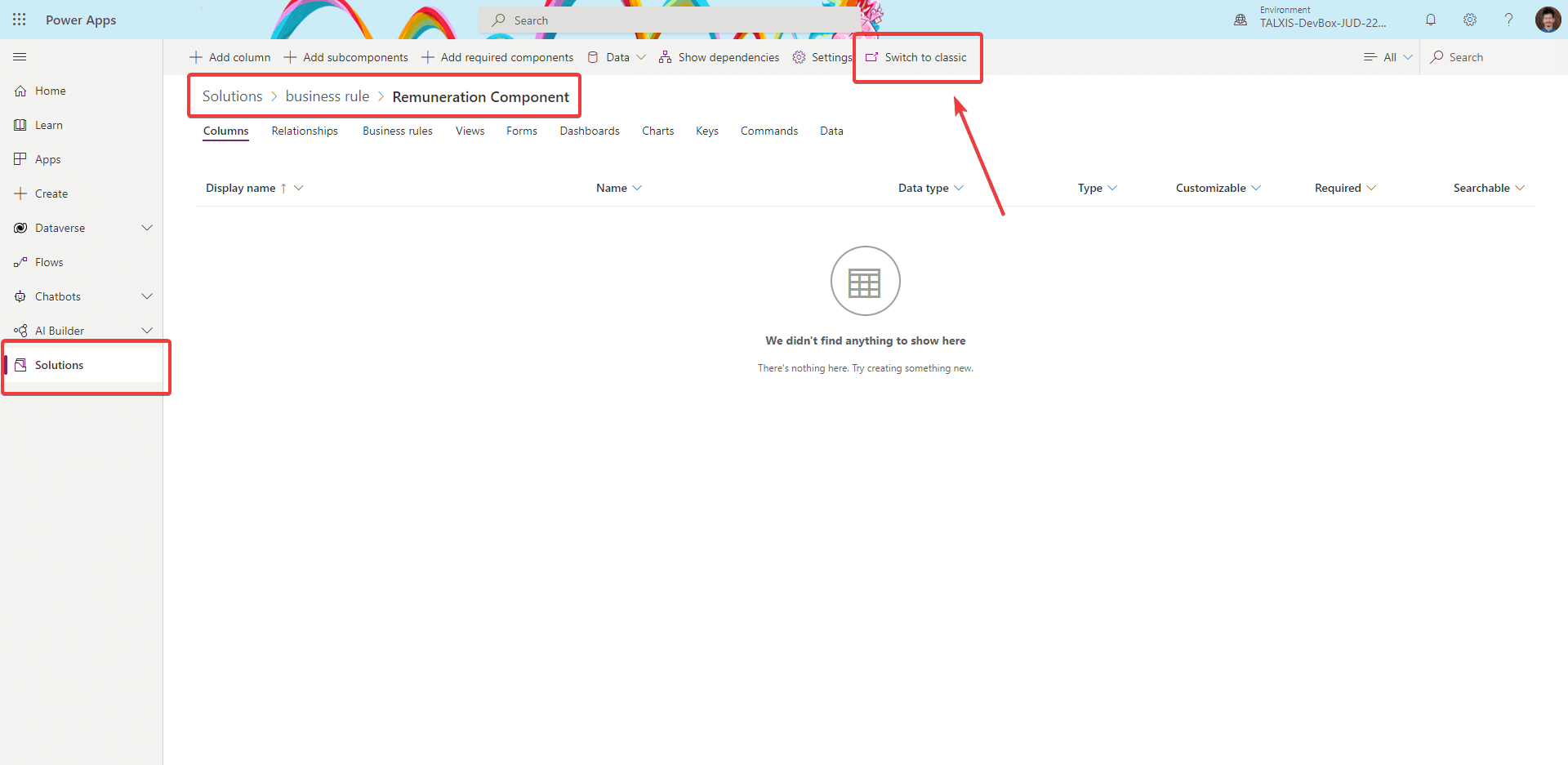This screenshot has height=765, width=1568.
Task: Switch to the Keys tab
Action: pyautogui.click(x=707, y=131)
